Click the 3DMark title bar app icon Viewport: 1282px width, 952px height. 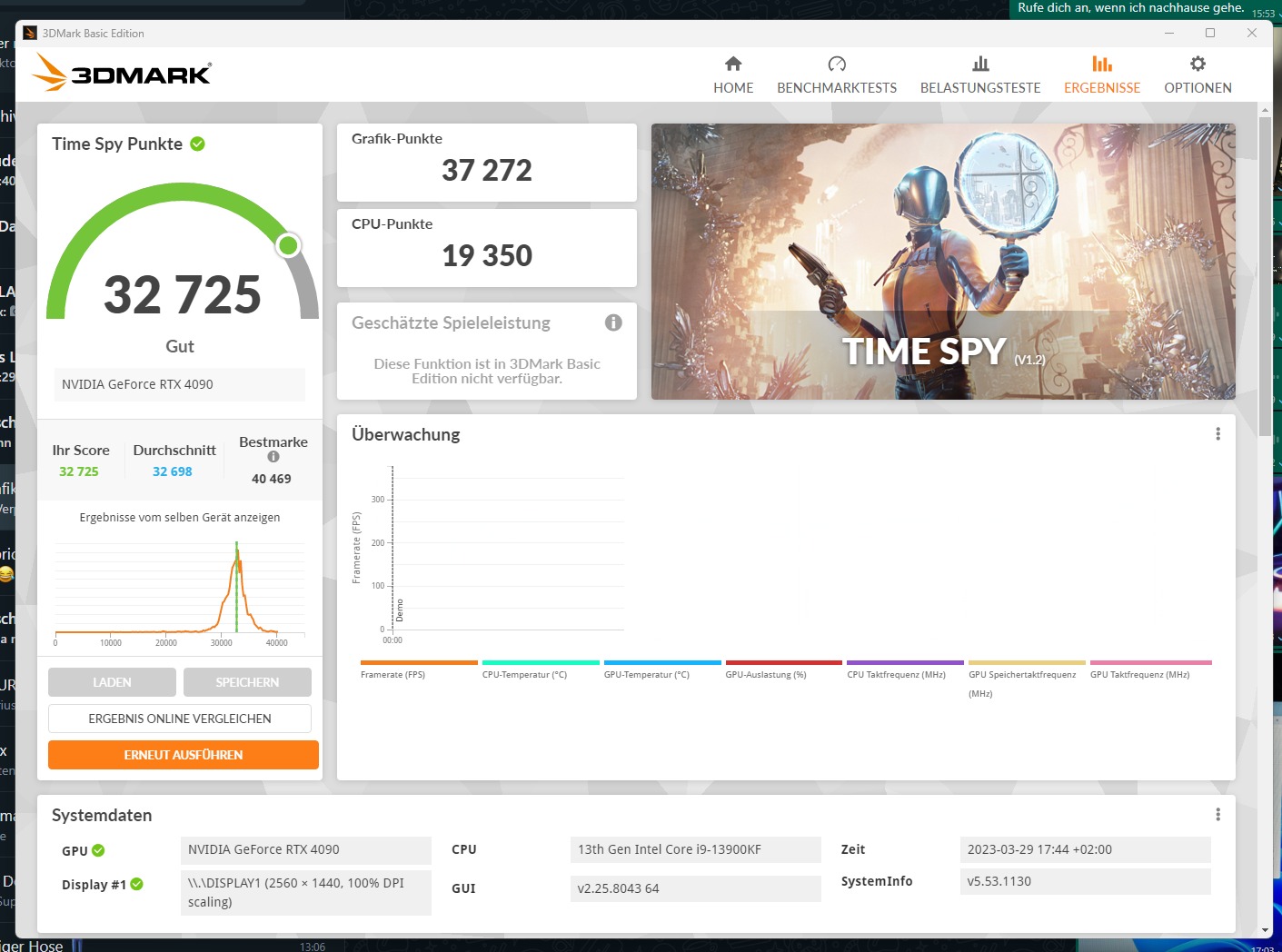pos(30,33)
